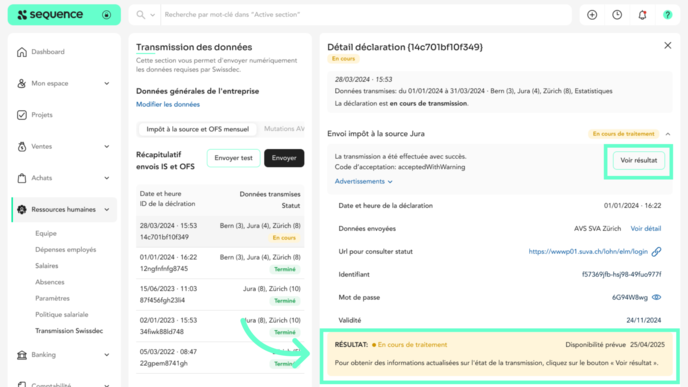Switch to the Mutations AV tab
Viewport: 688px width, 387px height.
click(x=284, y=129)
